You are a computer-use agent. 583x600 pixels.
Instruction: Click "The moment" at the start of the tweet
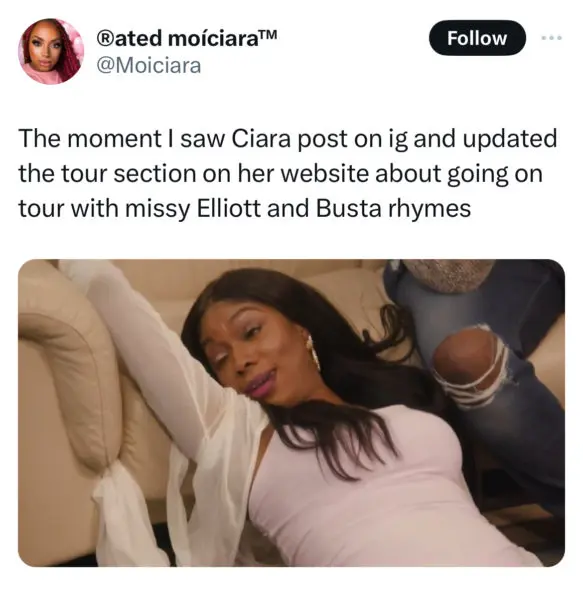point(90,139)
